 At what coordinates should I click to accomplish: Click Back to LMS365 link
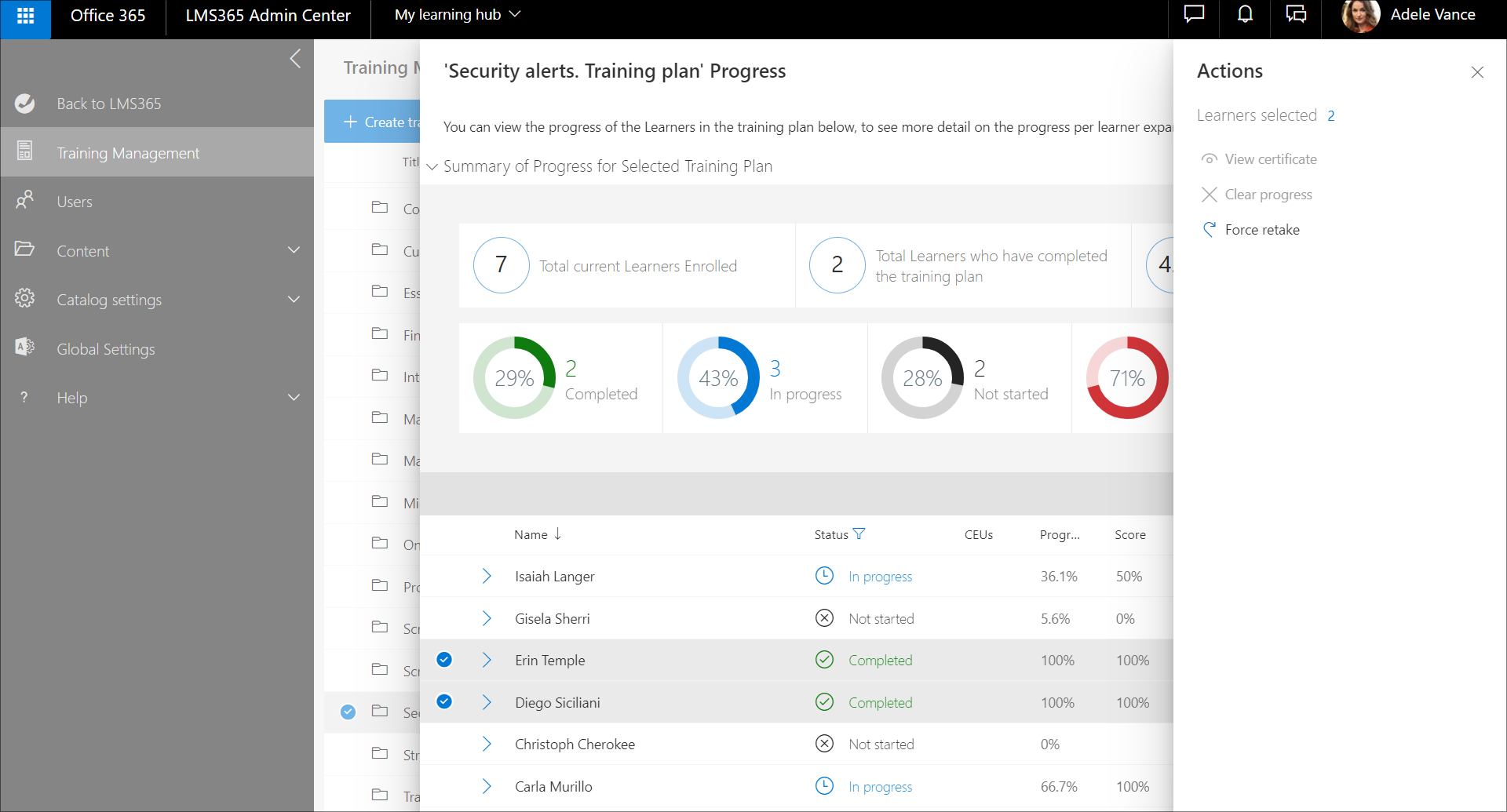(108, 104)
